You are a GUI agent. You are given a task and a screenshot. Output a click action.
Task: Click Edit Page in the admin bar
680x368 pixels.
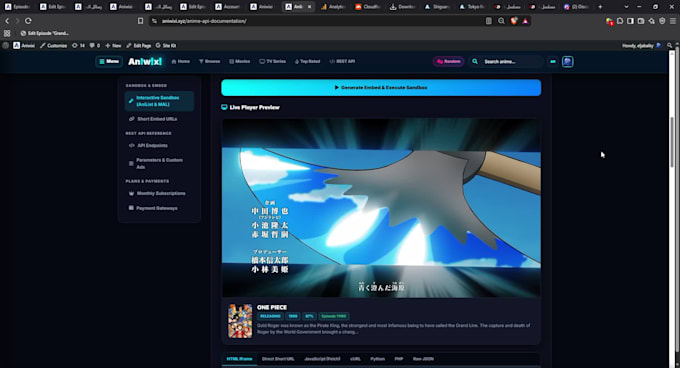point(139,46)
